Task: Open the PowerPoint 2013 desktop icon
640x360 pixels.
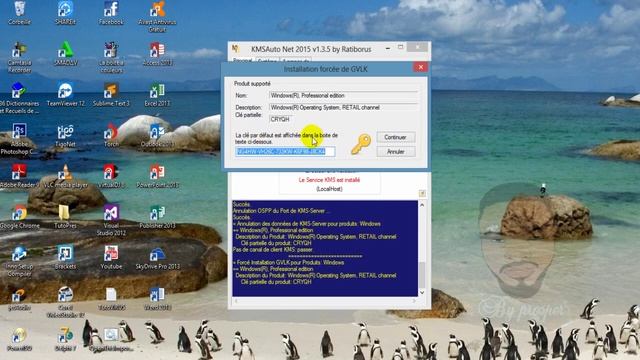Action: (x=157, y=176)
